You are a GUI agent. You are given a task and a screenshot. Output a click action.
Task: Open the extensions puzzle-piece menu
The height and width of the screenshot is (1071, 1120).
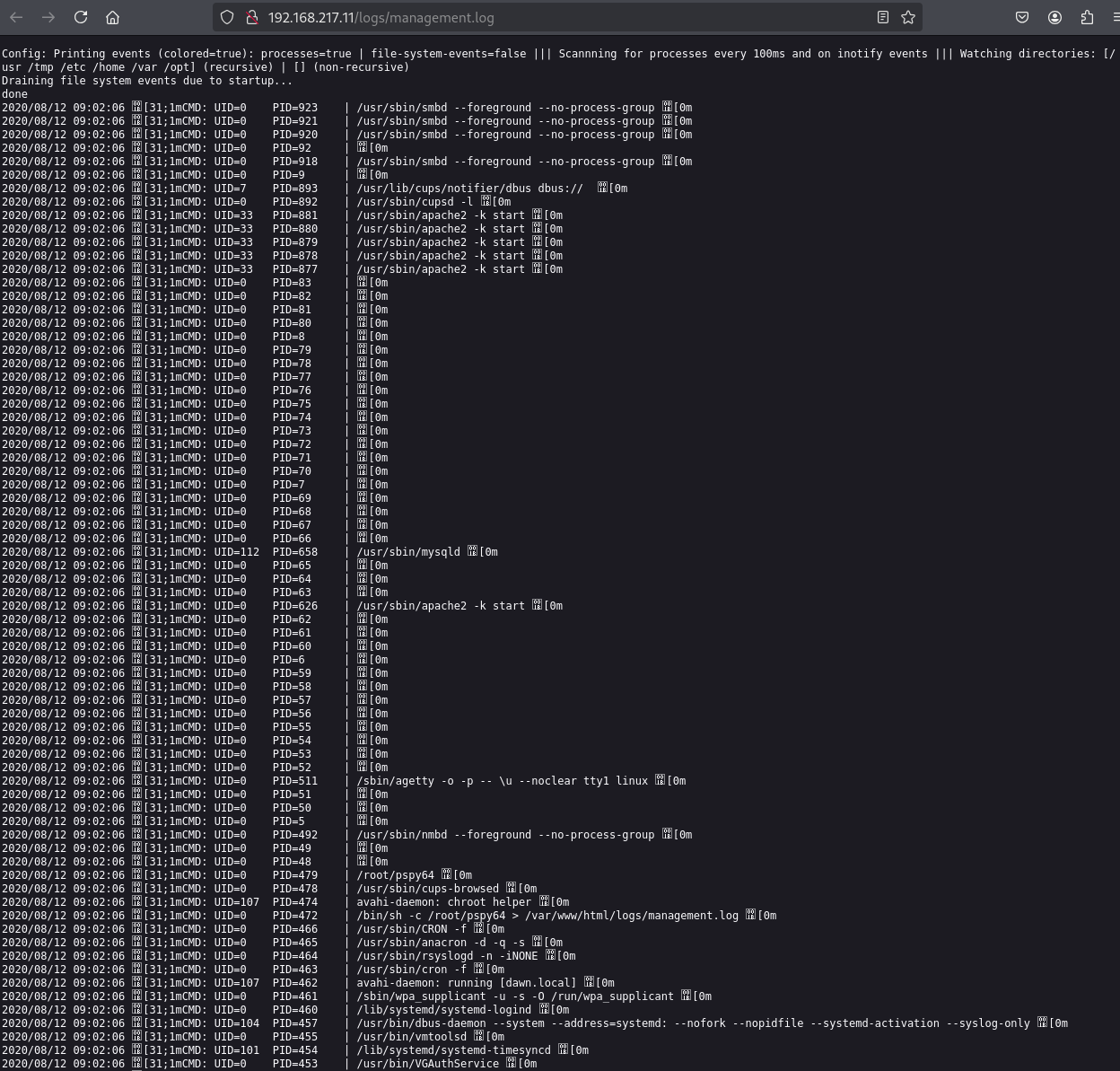point(1087,17)
